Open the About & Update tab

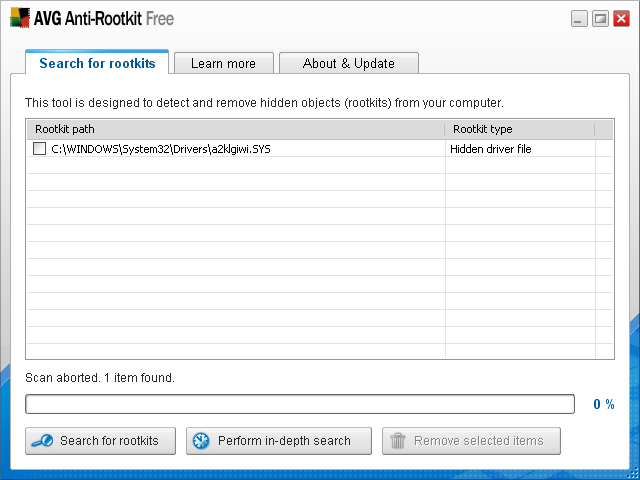[x=349, y=63]
